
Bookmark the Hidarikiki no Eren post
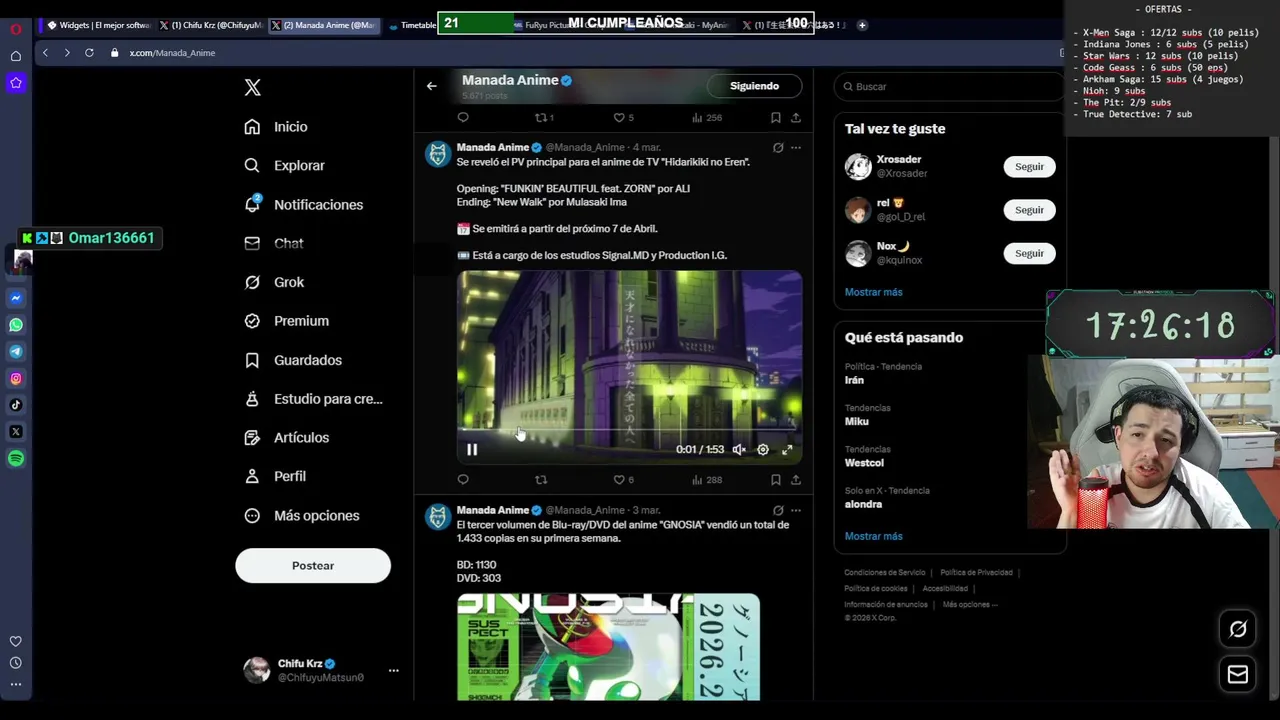[x=775, y=480]
